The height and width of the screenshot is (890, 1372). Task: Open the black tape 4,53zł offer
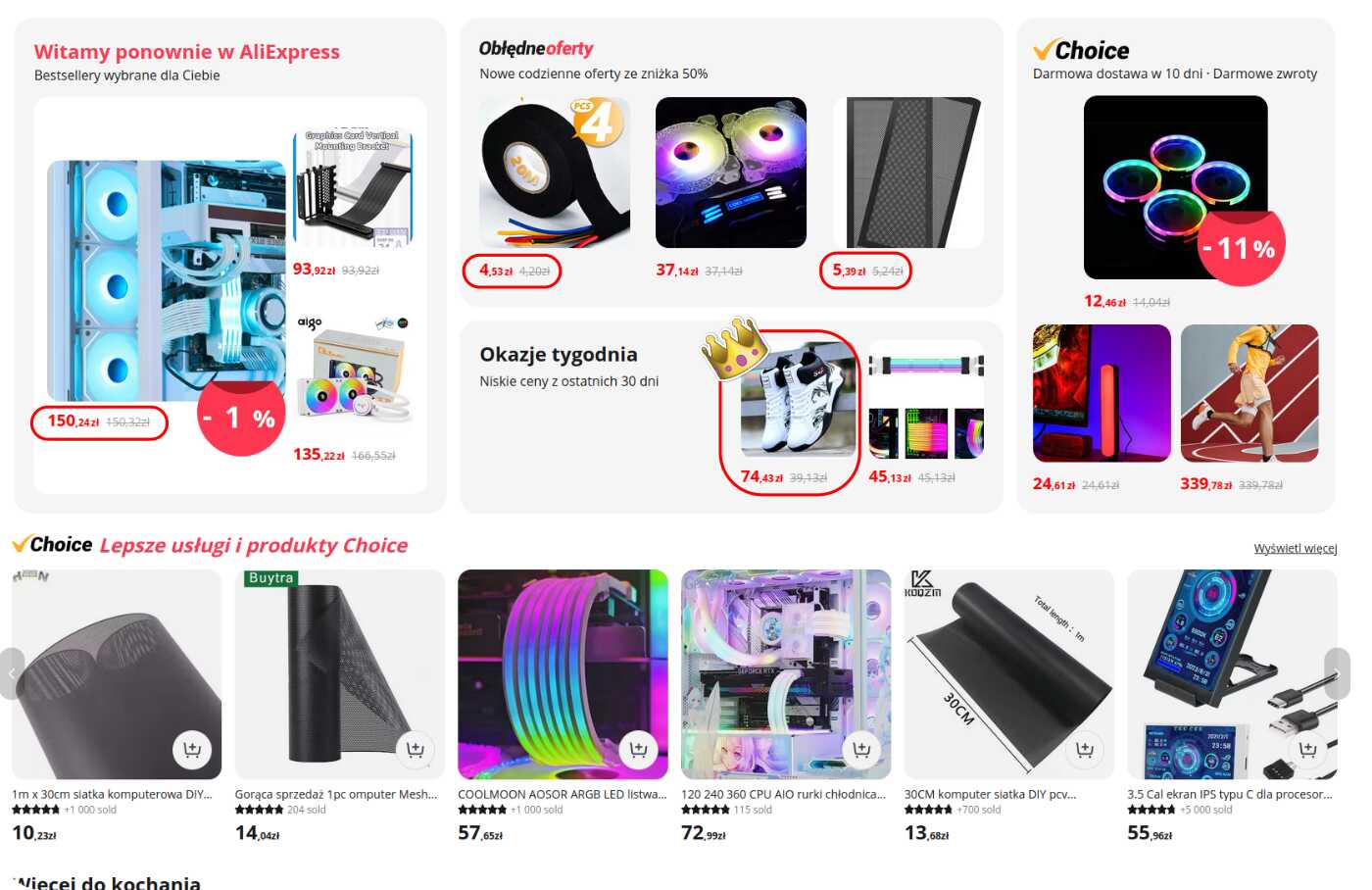555,173
